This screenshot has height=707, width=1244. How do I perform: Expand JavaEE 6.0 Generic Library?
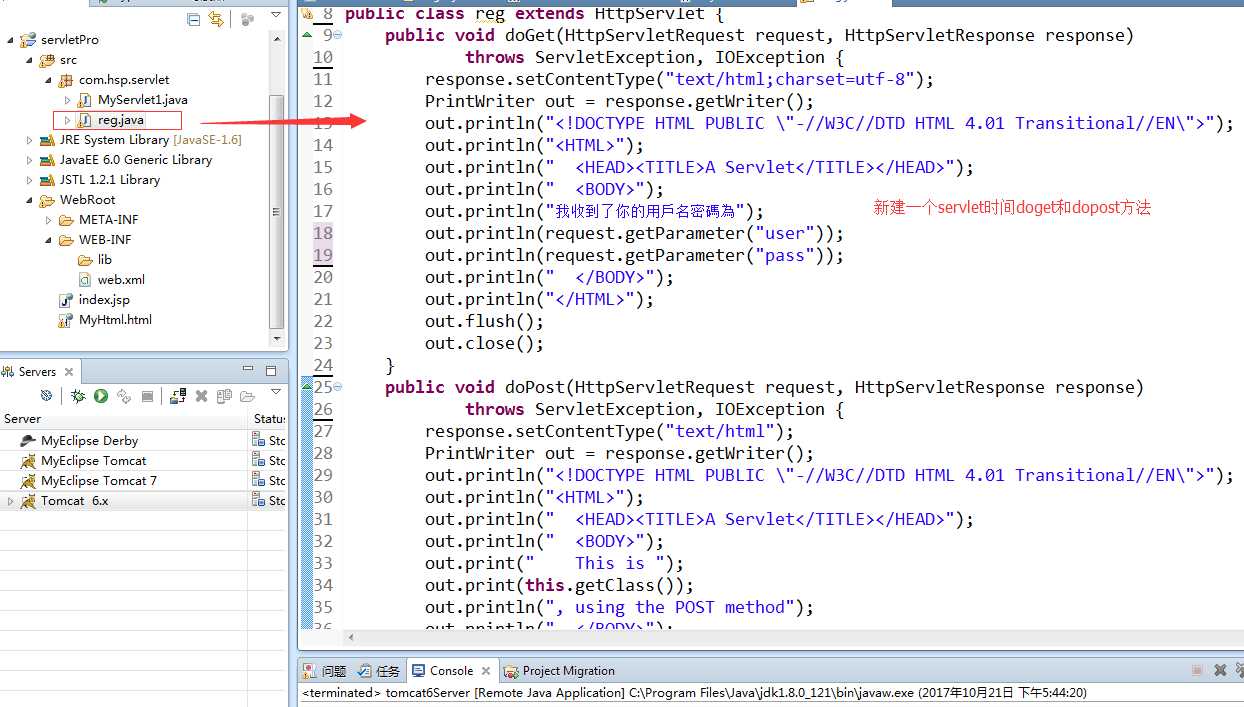tap(30, 160)
